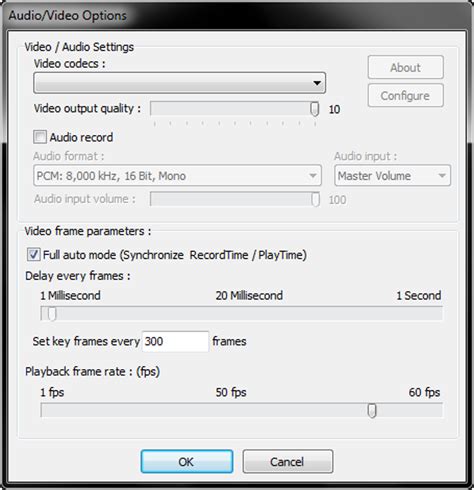The image size is (474, 490).
Task: Uncheck Full auto mode checkbox
Action: pos(33,255)
